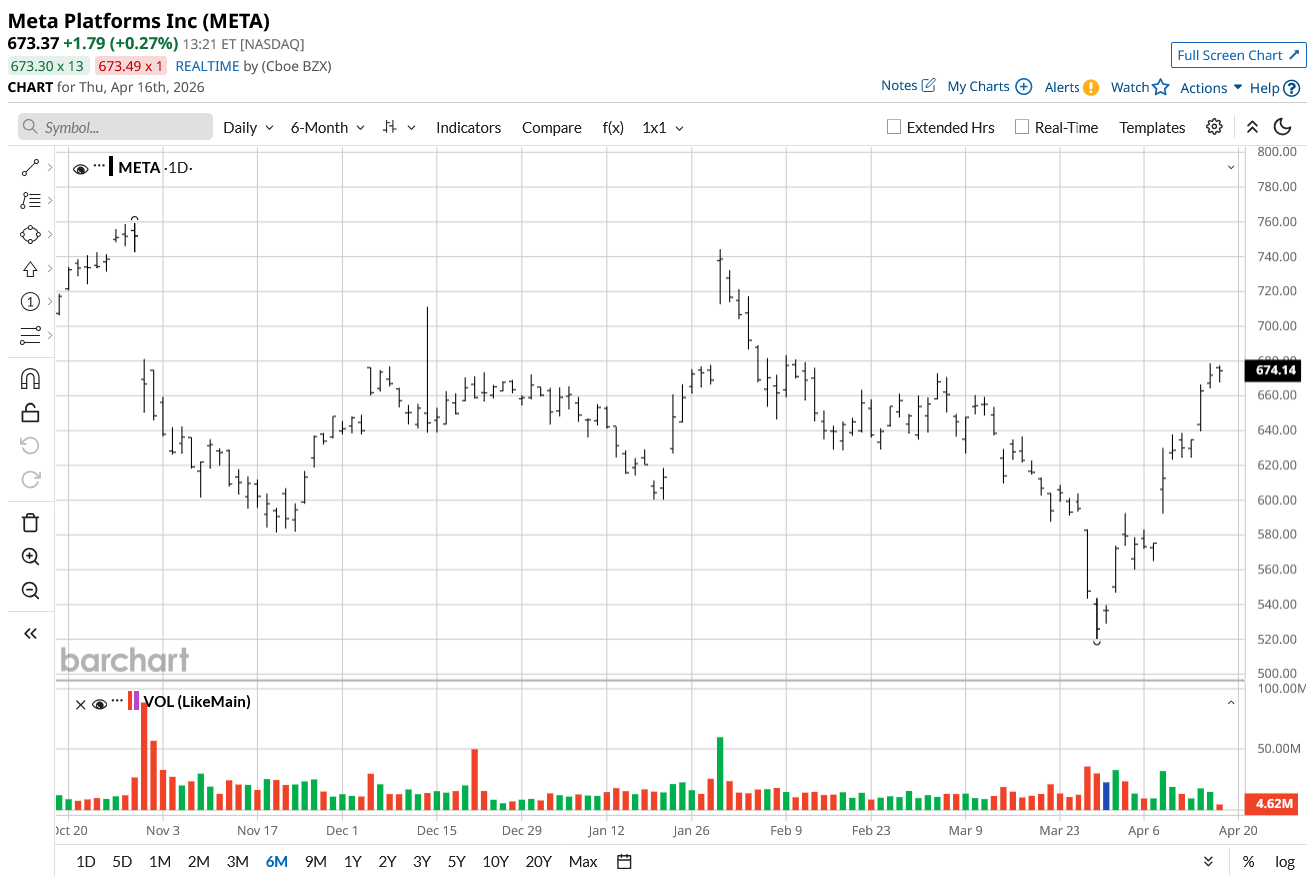The height and width of the screenshot is (876, 1308).
Task: Collapse the left drawing toolbar
Action: (x=30, y=633)
